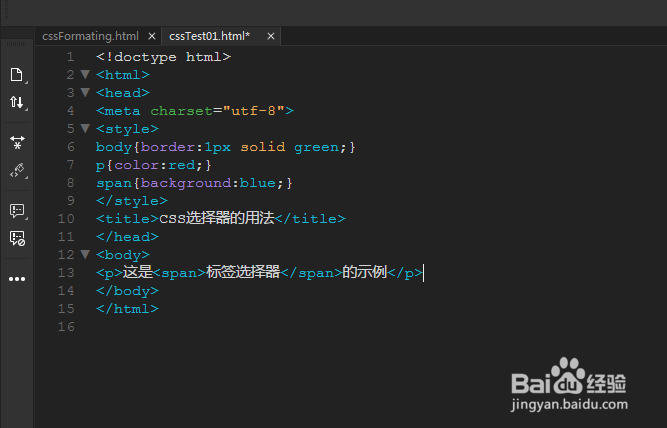The image size is (667, 428).
Task: Switch to the cssFormating.html tab
Action: 90,36
